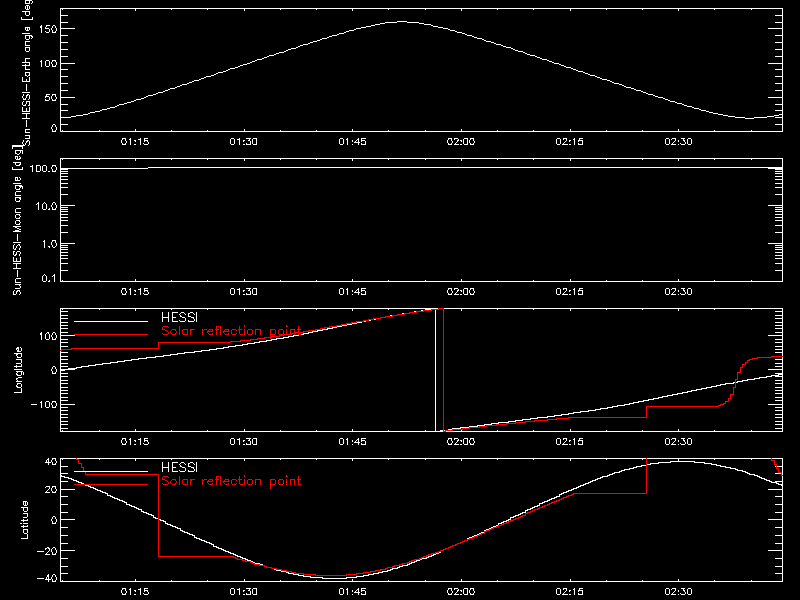
Task: Click the 100 tick on Longitude axis
Action: pyautogui.click(x=47, y=336)
